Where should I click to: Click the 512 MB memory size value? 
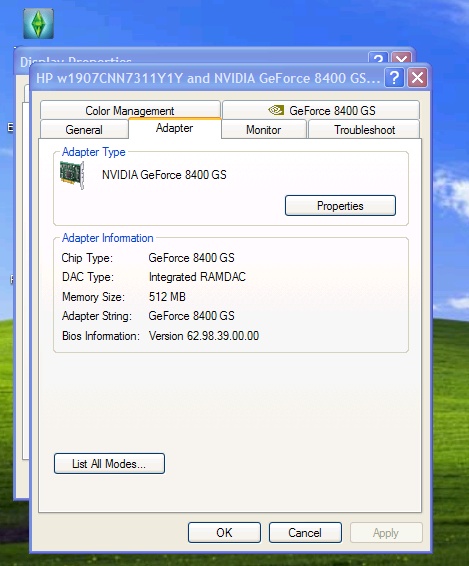[x=167, y=296]
